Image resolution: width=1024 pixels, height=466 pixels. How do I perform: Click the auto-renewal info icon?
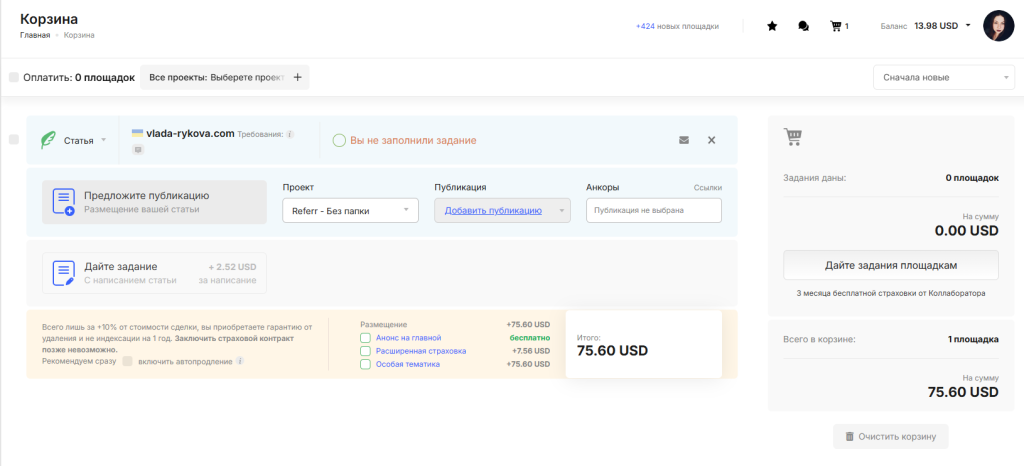(x=240, y=361)
